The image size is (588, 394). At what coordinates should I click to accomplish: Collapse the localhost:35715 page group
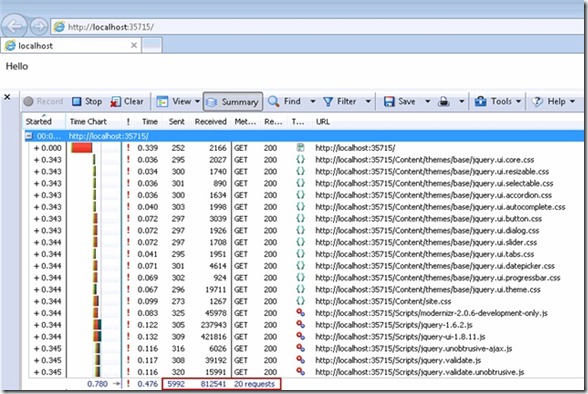coord(28,136)
